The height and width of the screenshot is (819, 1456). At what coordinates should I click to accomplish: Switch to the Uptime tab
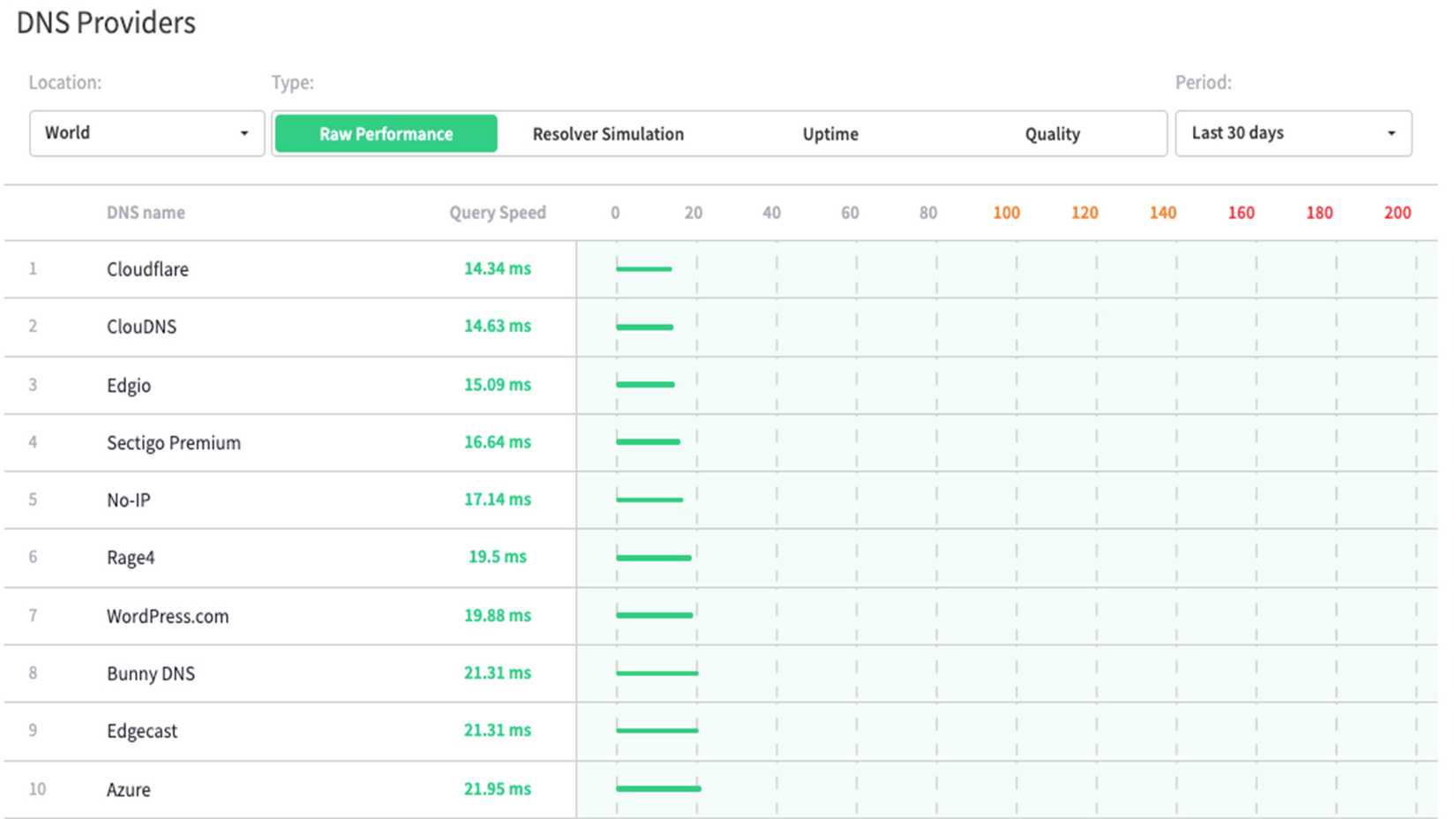(830, 133)
